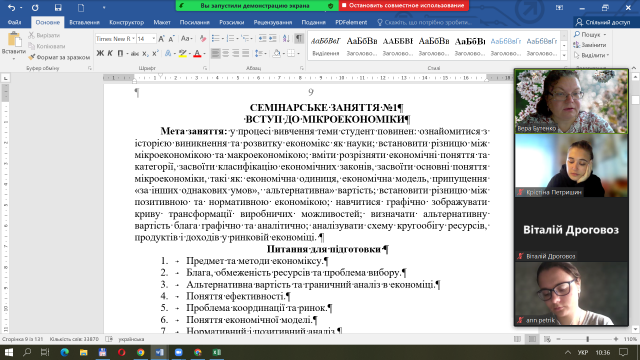640x360 pixels.
Task: Click the ribbon display options icon in title bar
Action: 559,7
